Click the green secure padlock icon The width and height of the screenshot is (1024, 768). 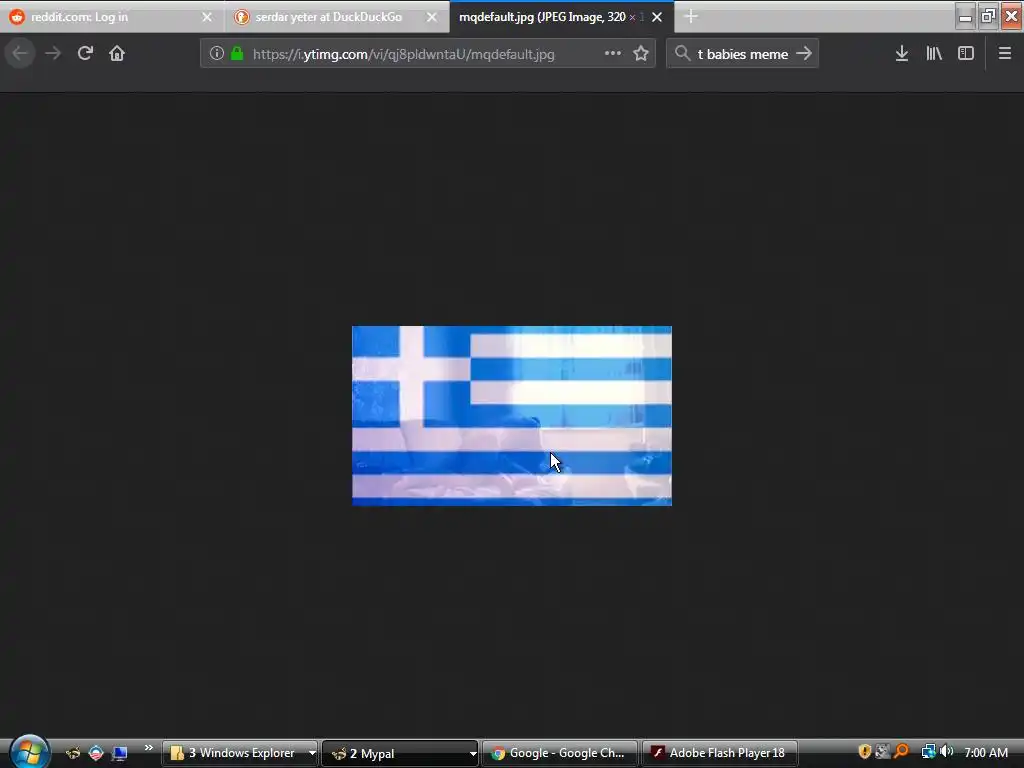pyautogui.click(x=237, y=54)
